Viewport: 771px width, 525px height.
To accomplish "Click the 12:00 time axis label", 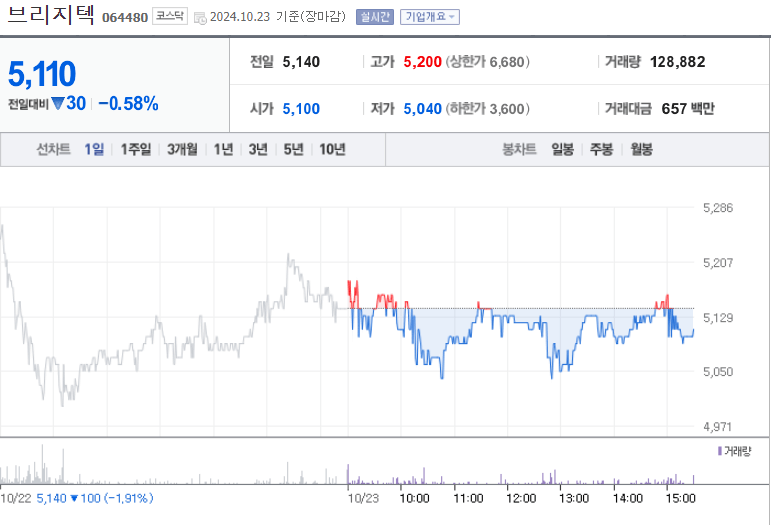I will point(521,498).
